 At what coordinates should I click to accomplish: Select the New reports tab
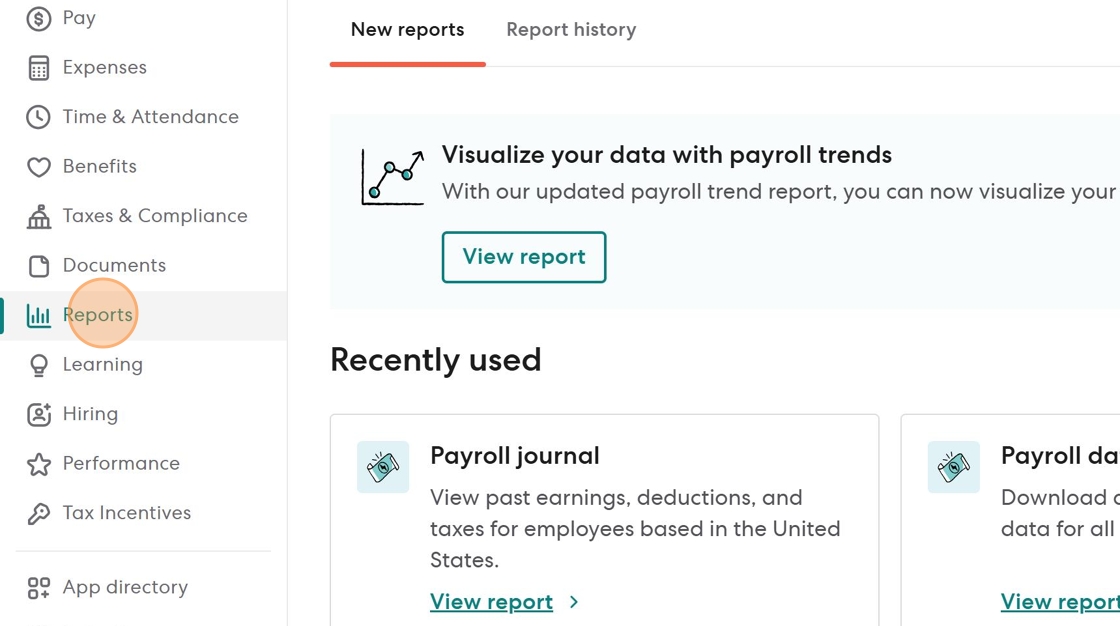coord(407,30)
